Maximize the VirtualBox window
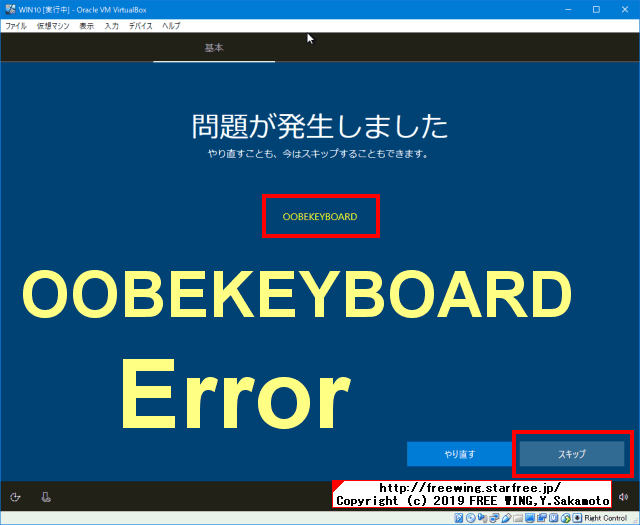 (596, 9)
